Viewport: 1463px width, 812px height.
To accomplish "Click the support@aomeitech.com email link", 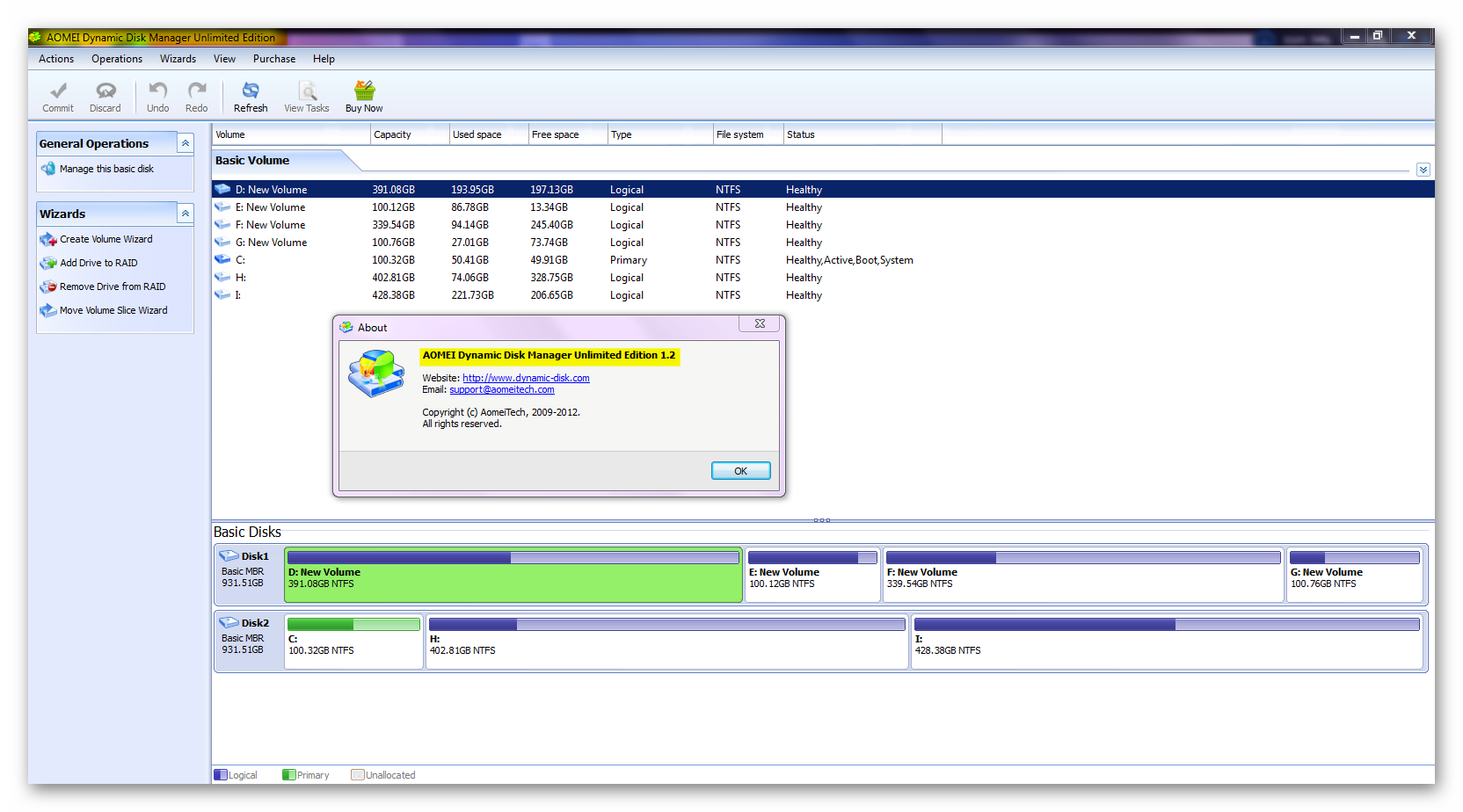I will [x=502, y=389].
